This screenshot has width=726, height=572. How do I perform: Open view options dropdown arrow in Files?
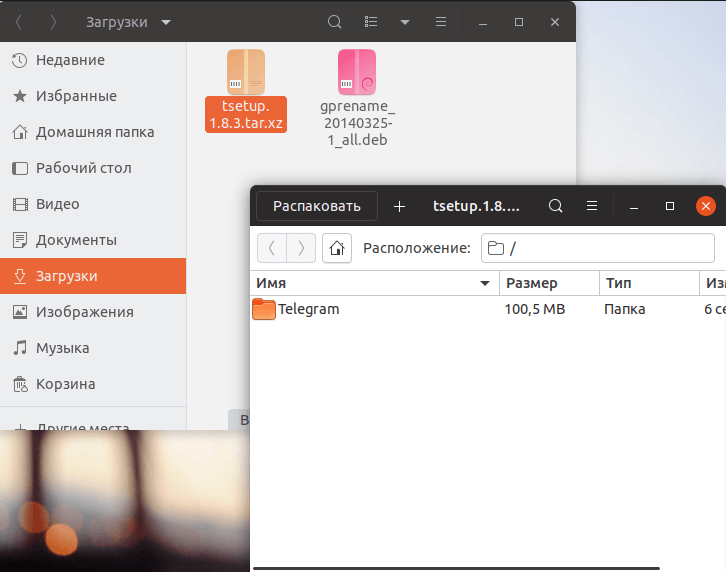point(405,22)
